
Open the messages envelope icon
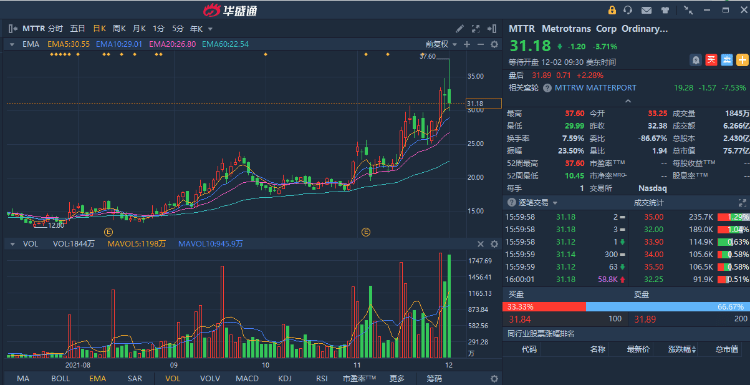coord(647,10)
